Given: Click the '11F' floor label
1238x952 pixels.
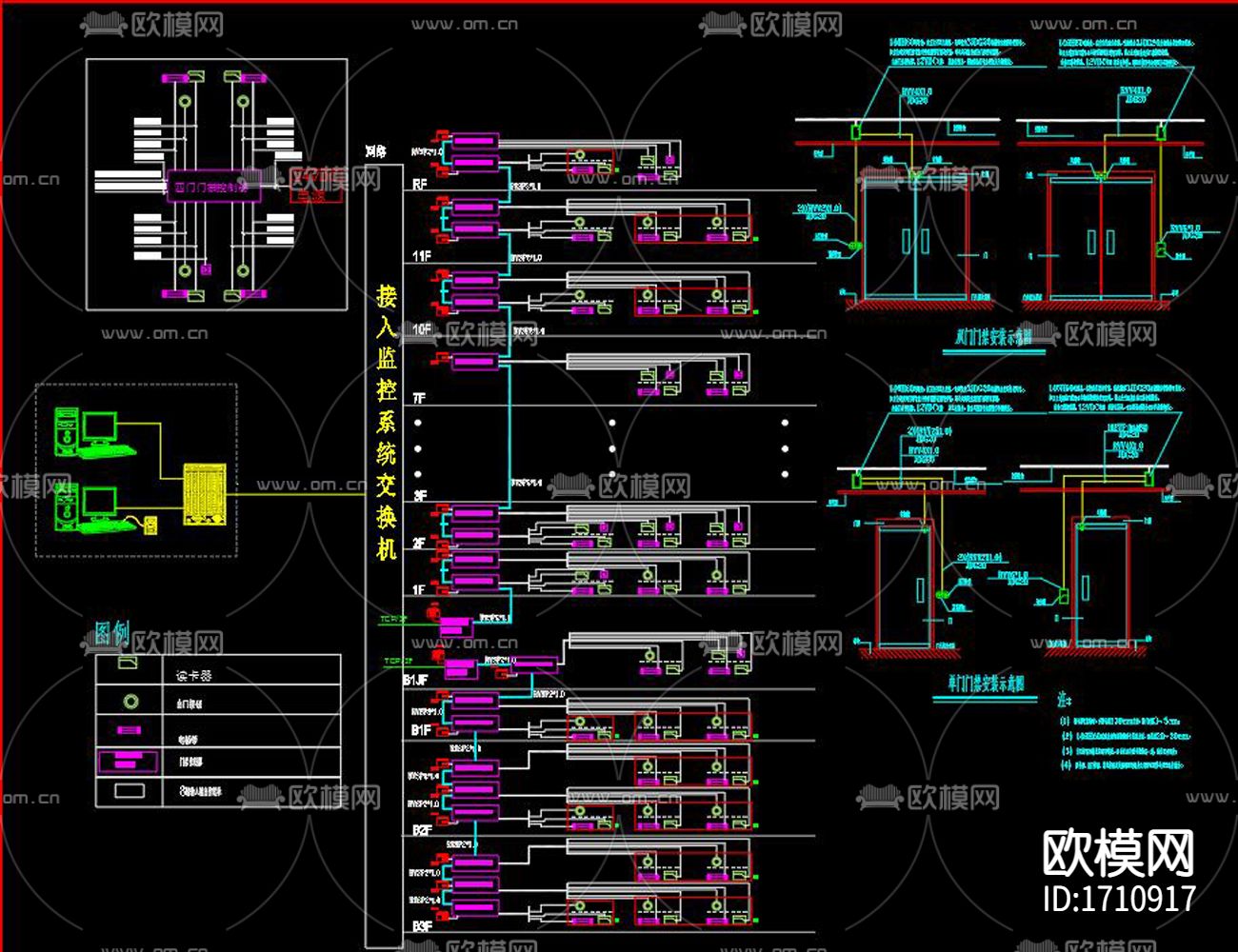Looking at the screenshot, I should pos(423,256).
